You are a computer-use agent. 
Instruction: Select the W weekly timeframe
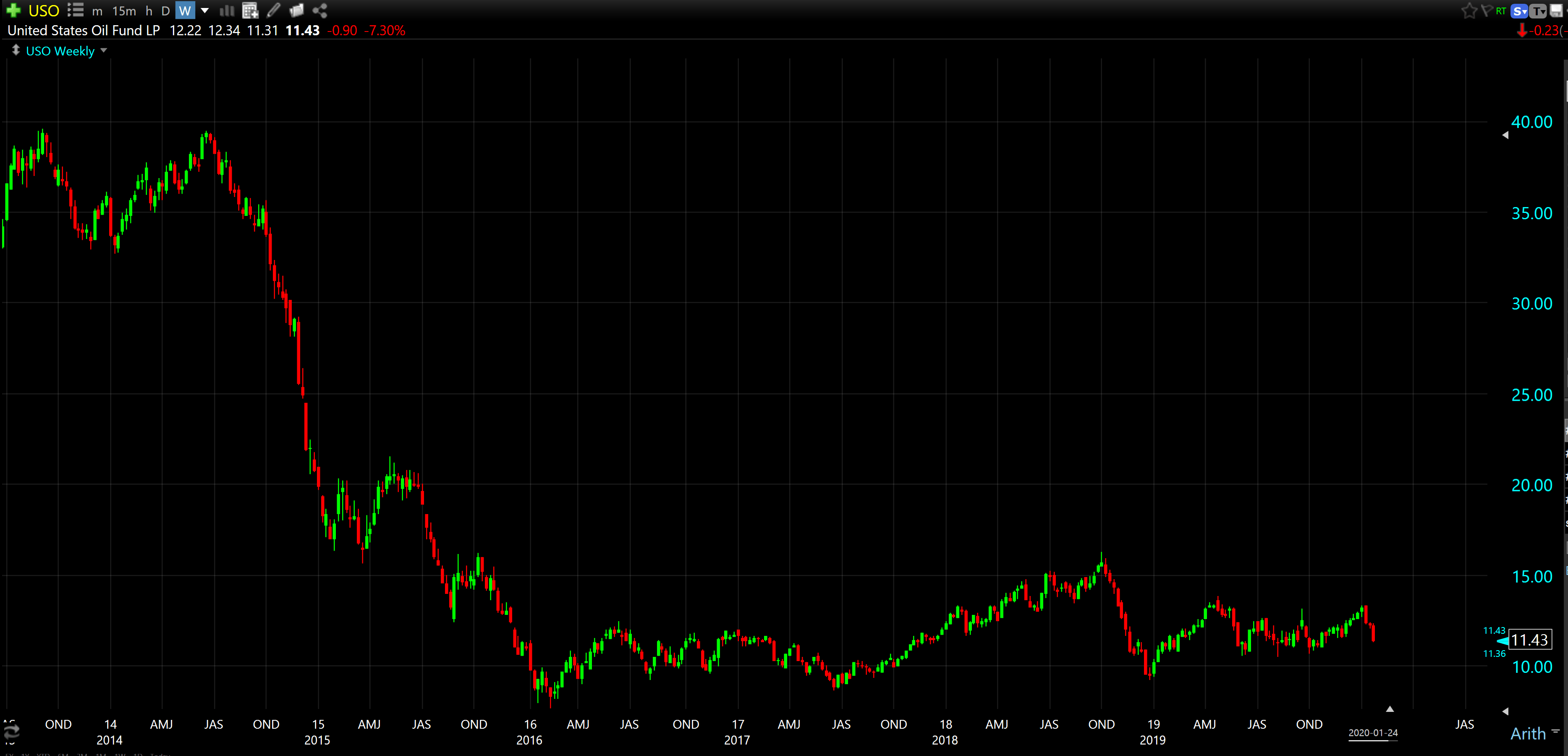[185, 10]
